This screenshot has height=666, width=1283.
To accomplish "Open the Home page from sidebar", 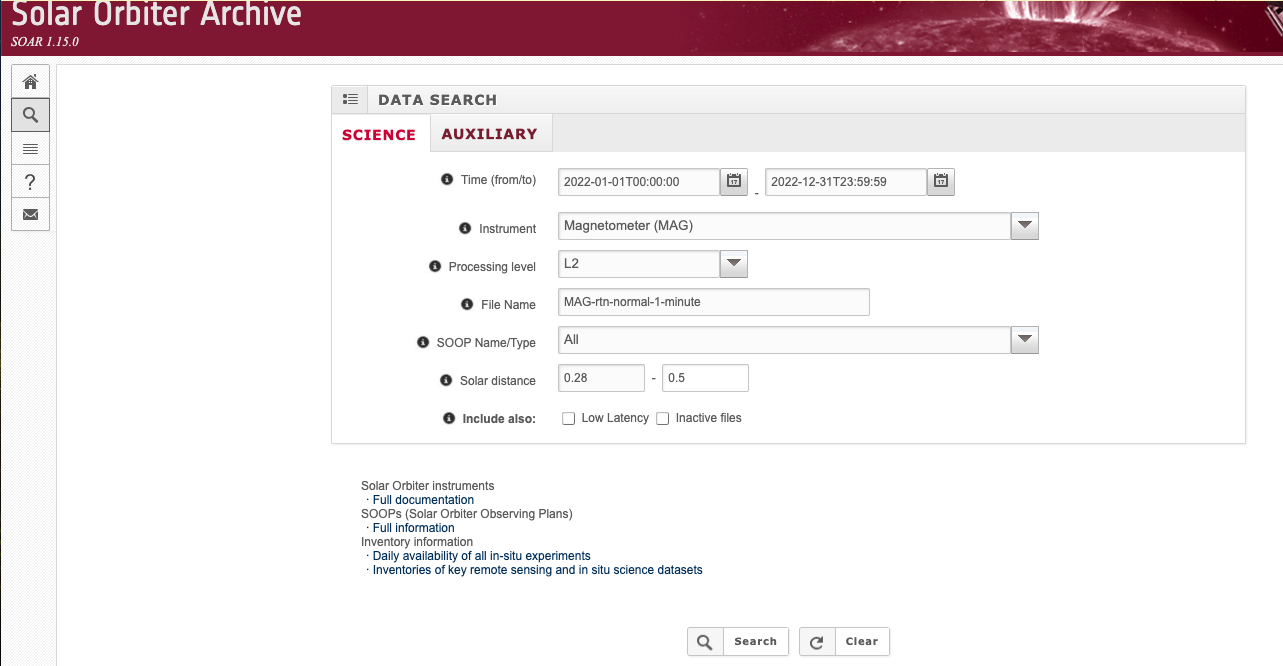I will (30, 82).
